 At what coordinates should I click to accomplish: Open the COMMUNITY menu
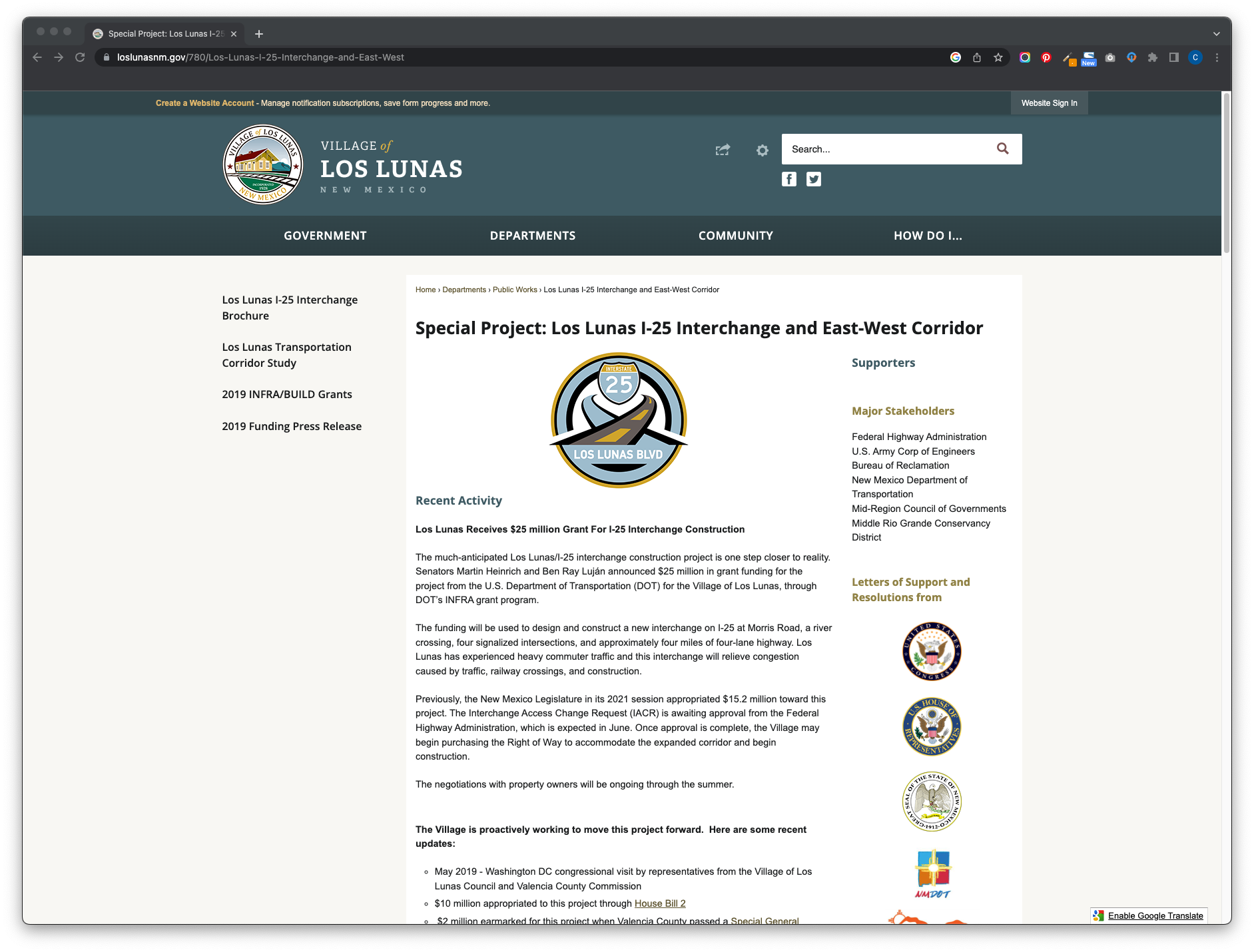click(736, 236)
